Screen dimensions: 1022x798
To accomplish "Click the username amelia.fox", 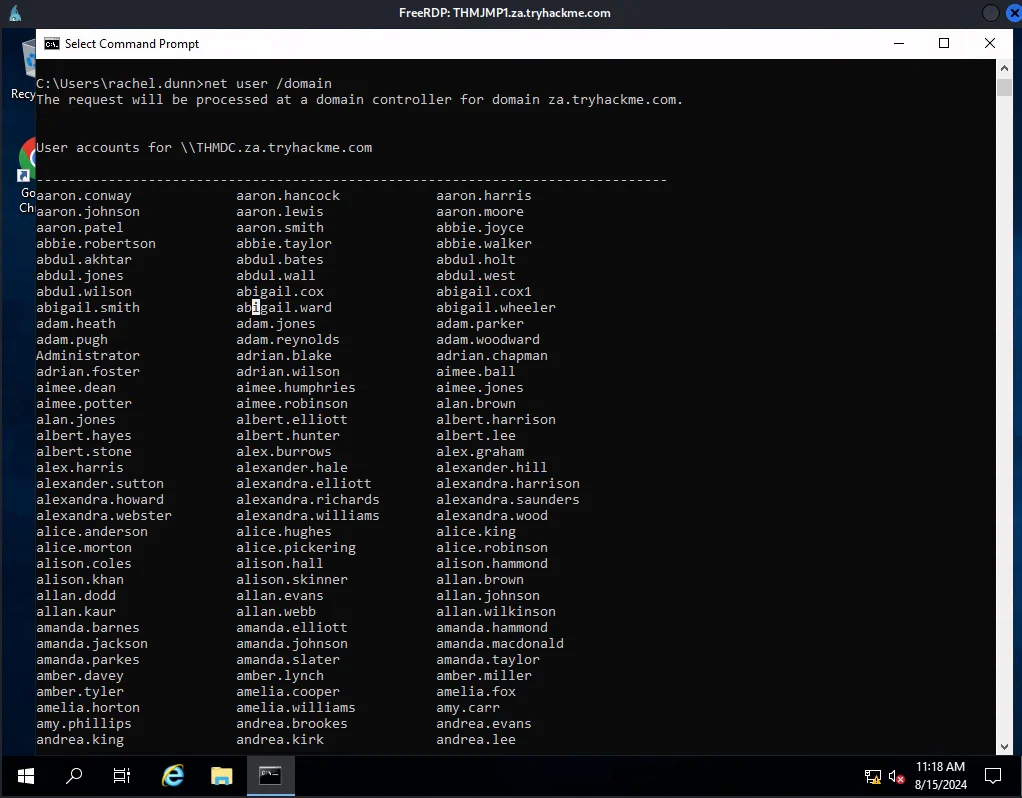I will (x=476, y=692).
